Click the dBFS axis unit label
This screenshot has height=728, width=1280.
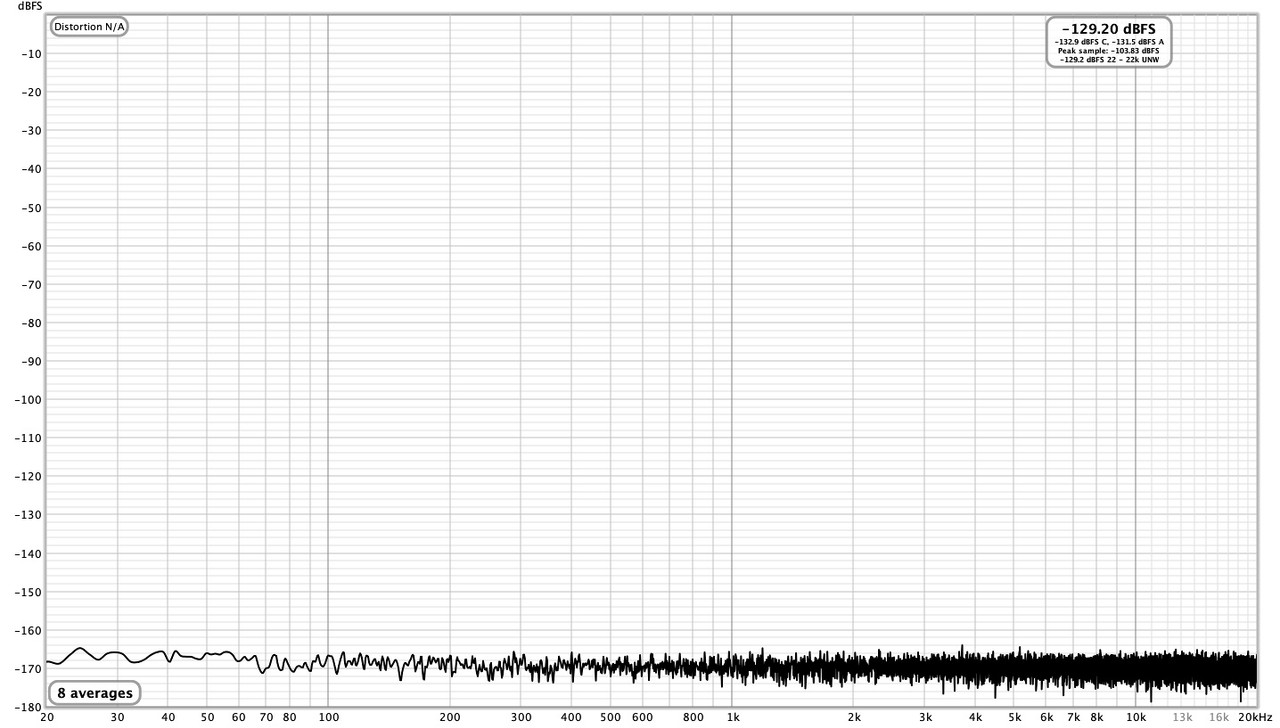click(x=29, y=6)
